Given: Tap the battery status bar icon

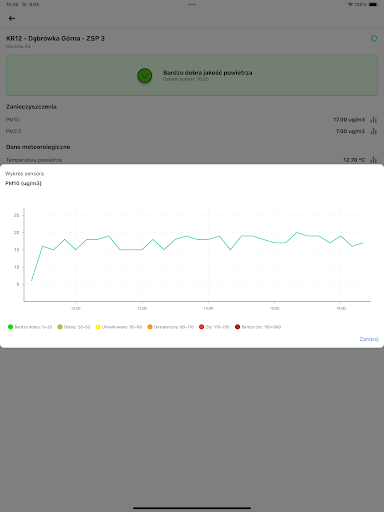Looking at the screenshot, I should (x=374, y=4).
